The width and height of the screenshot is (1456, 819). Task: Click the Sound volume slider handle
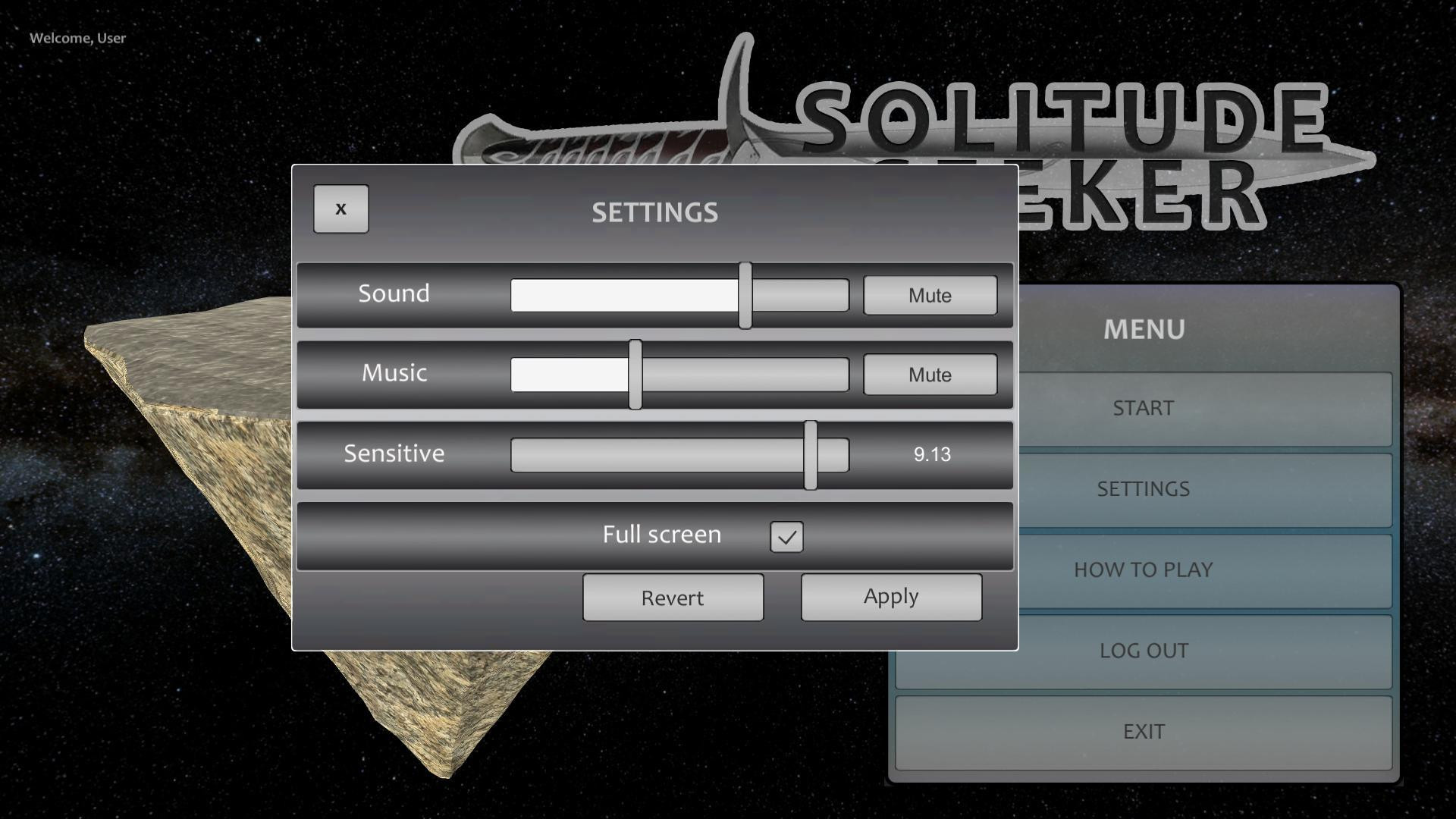745,296
